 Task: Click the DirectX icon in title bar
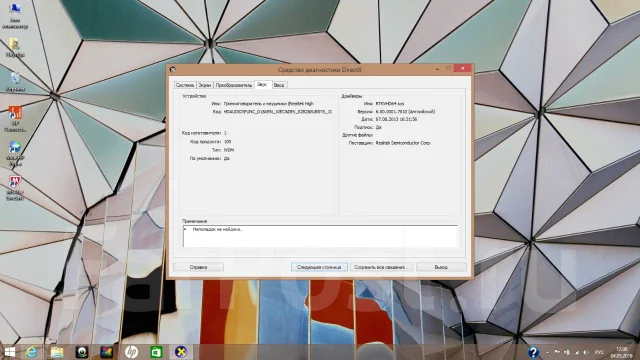coord(173,69)
